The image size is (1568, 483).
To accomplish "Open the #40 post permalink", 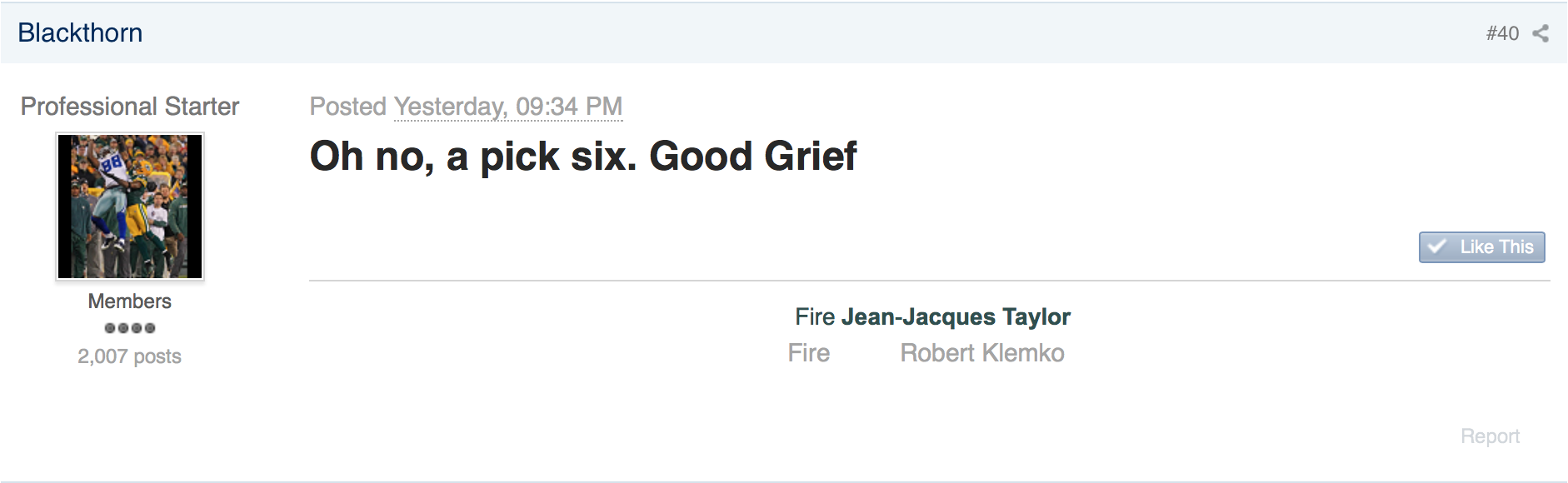I will pyautogui.click(x=1502, y=33).
